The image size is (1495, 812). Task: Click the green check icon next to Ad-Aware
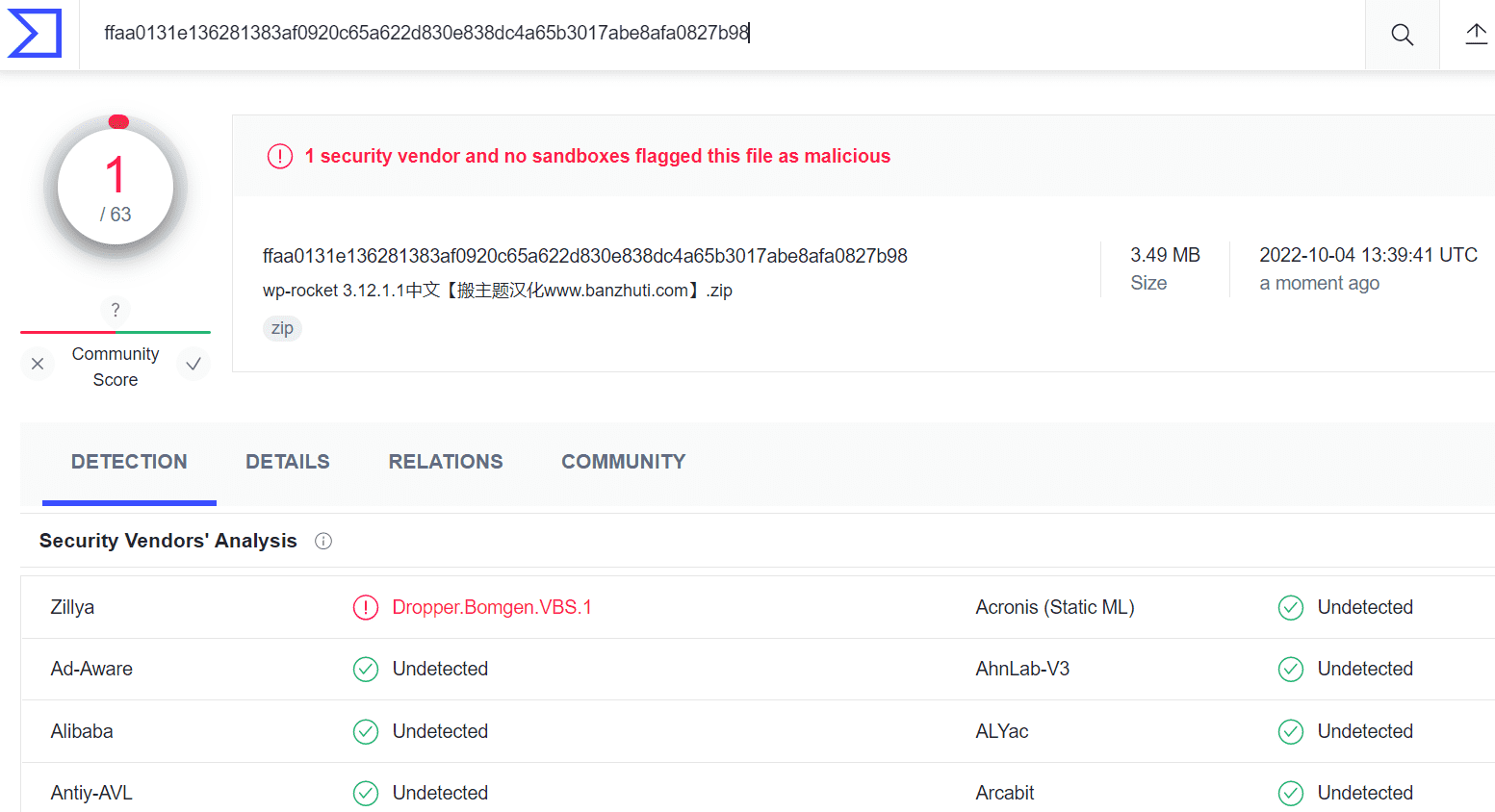(x=366, y=669)
